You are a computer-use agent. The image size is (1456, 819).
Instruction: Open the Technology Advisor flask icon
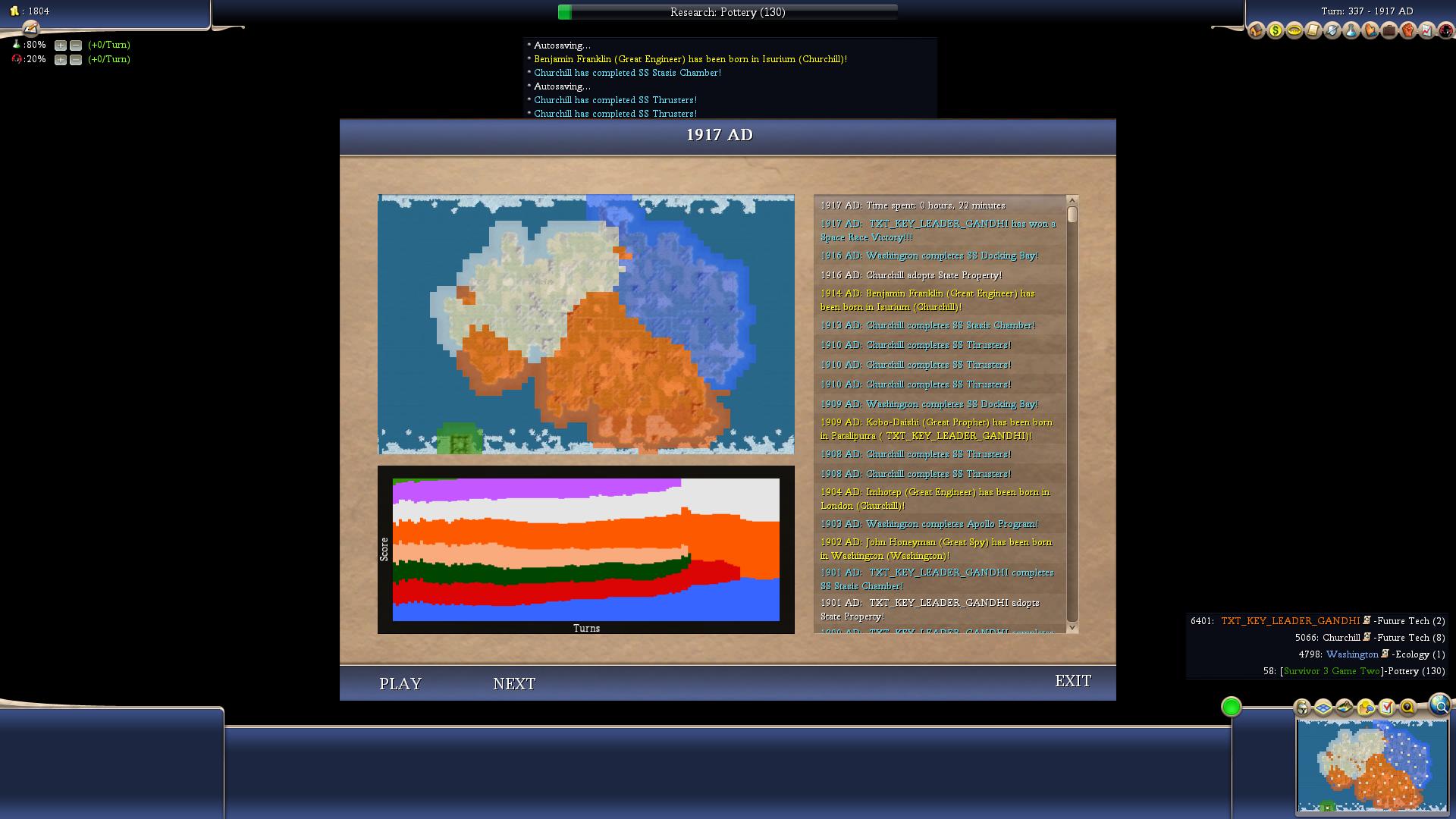(x=1351, y=30)
